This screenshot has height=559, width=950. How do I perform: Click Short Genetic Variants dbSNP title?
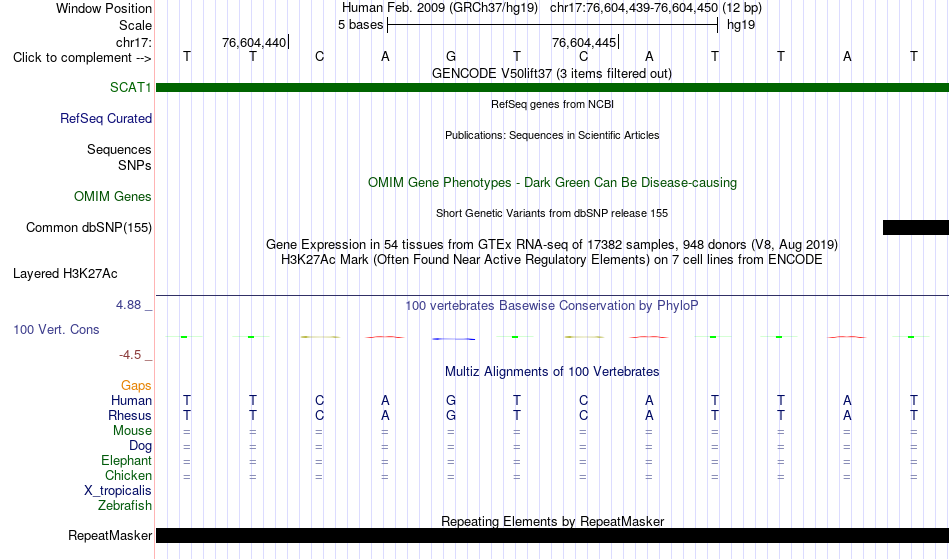(x=552, y=213)
